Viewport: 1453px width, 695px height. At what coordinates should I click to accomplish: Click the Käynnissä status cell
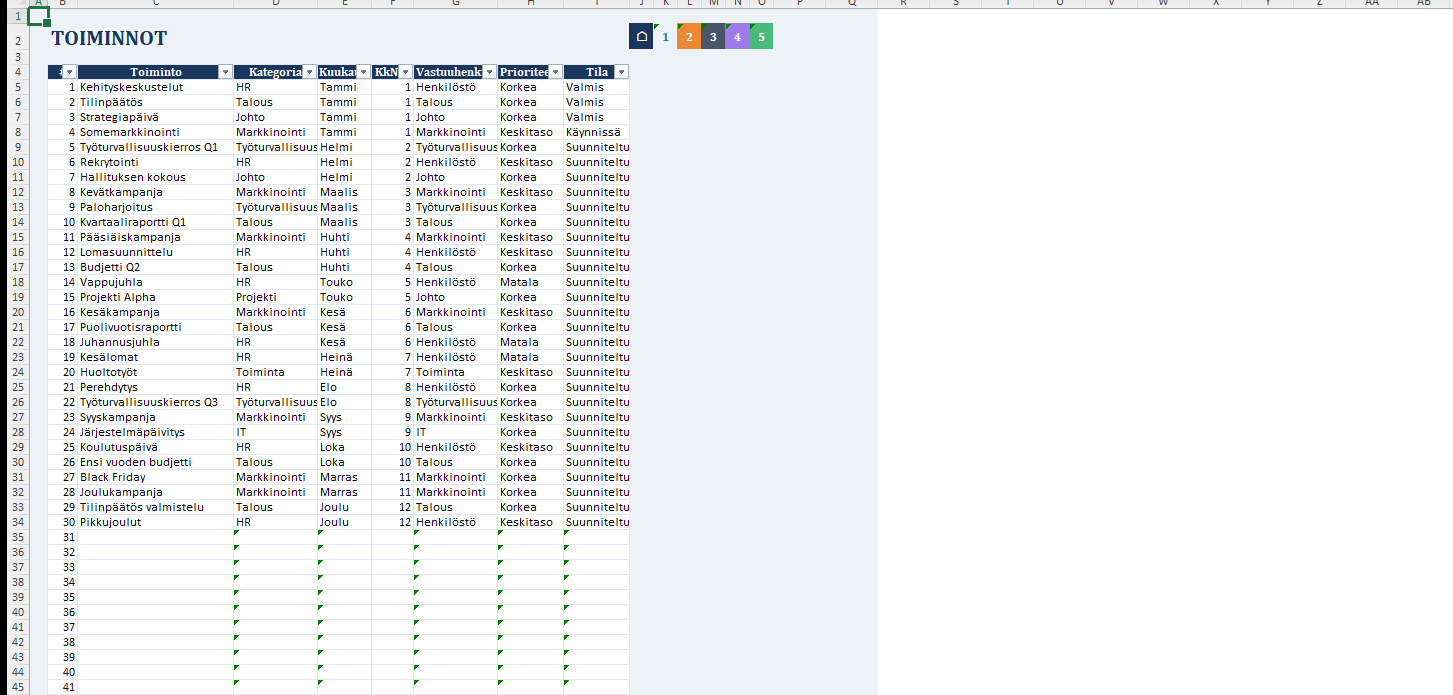596,132
